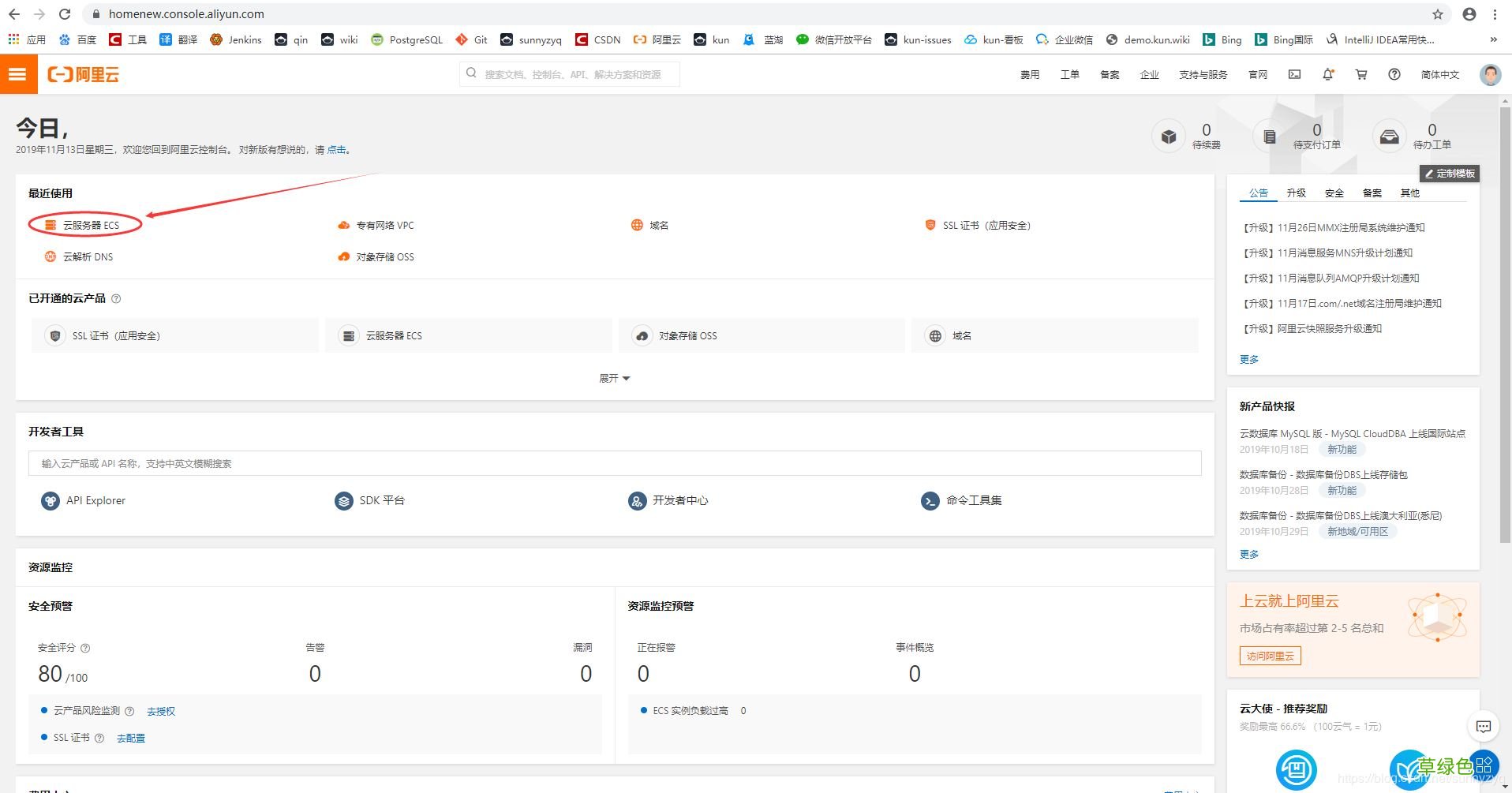Click the 访问阿里云 button
The height and width of the screenshot is (793, 1512).
1270,656
